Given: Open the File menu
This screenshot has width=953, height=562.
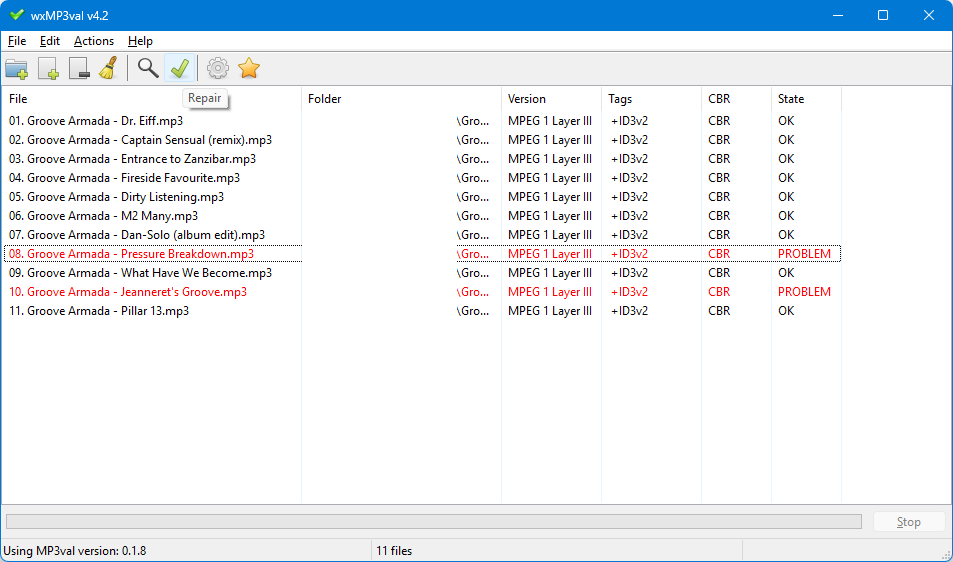Looking at the screenshot, I should point(17,41).
